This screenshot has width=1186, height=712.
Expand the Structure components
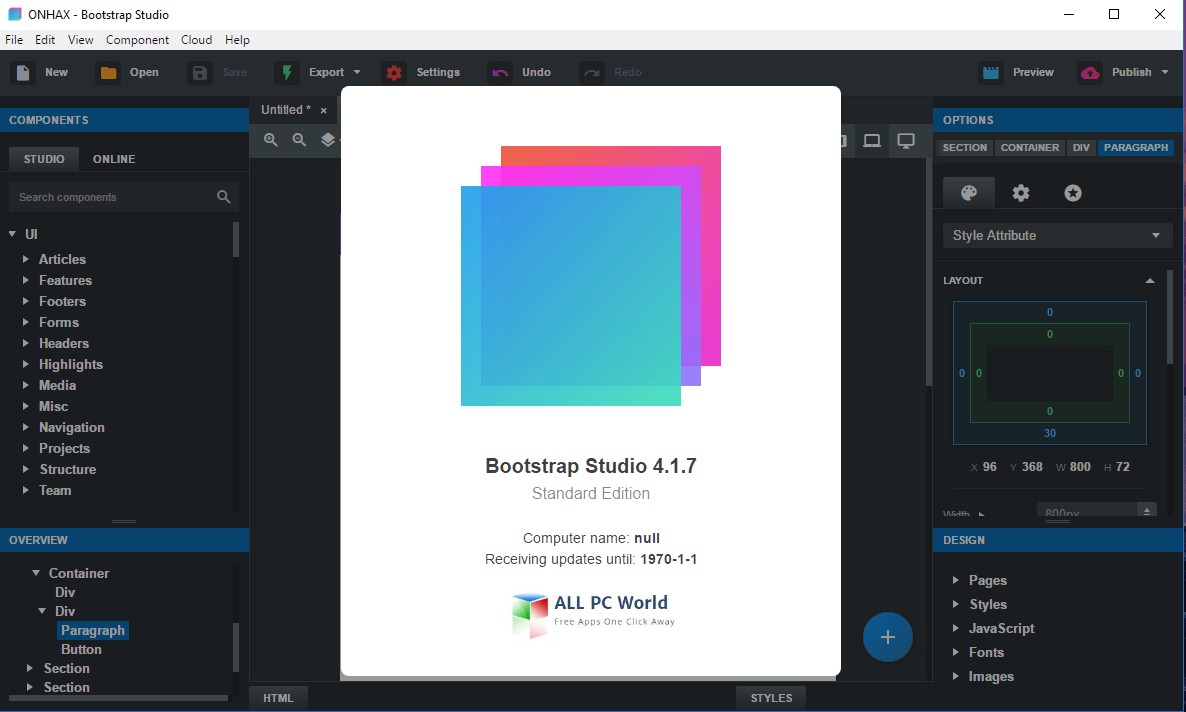(x=26, y=469)
